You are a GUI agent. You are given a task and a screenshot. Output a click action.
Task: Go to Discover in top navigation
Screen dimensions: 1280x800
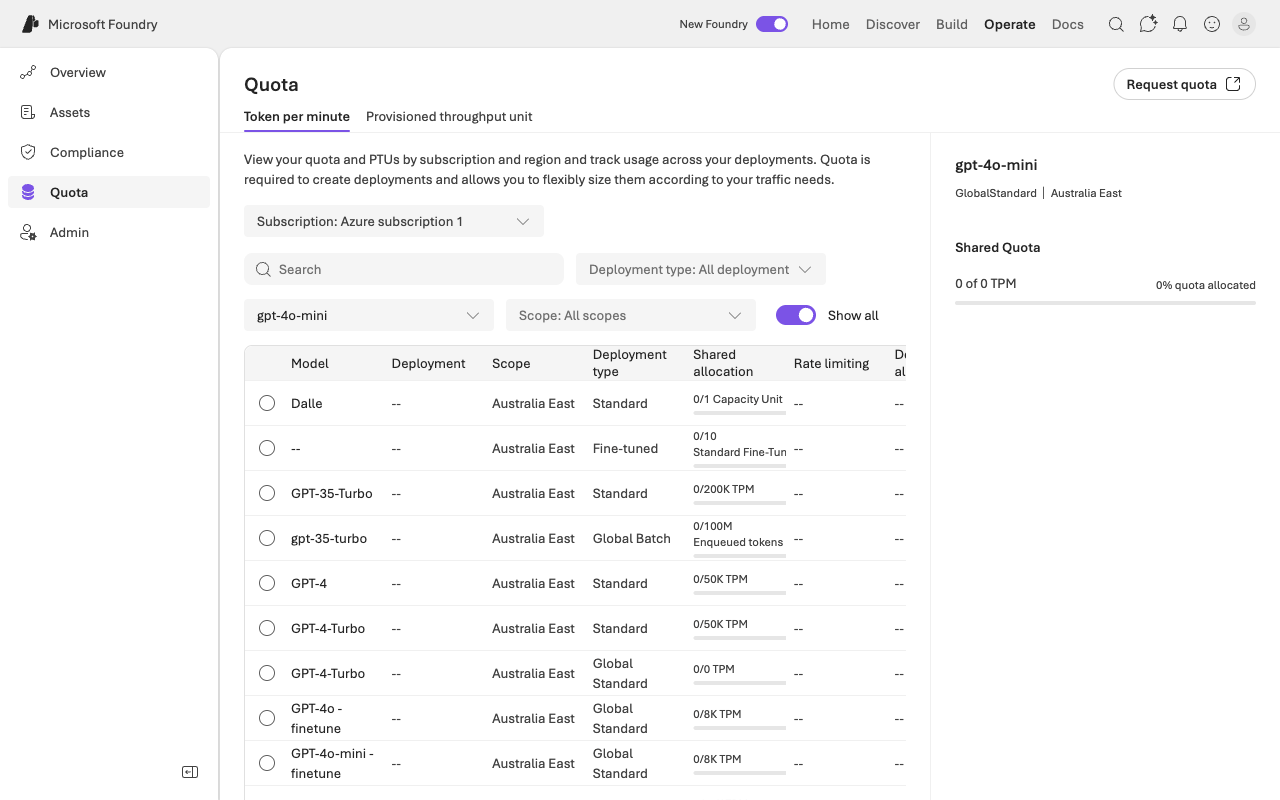[893, 24]
